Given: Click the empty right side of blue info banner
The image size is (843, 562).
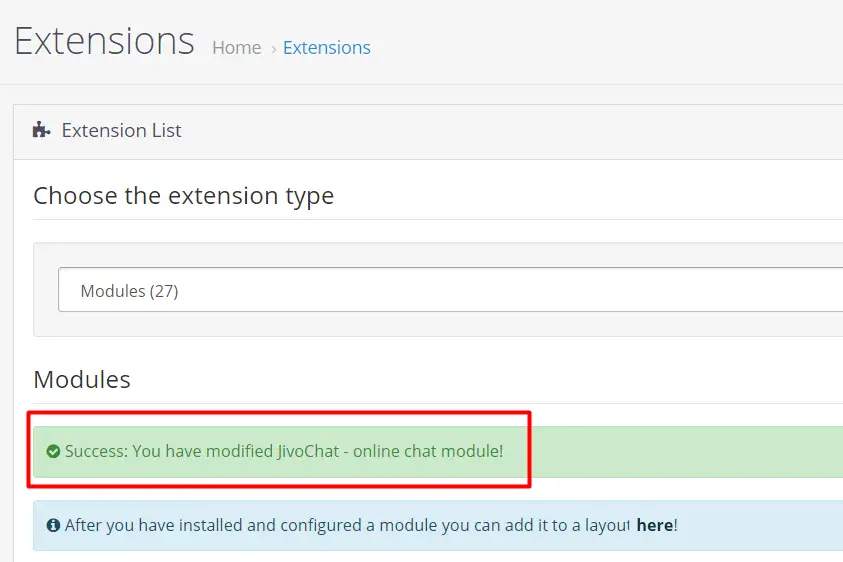Looking at the screenshot, I should (x=770, y=525).
